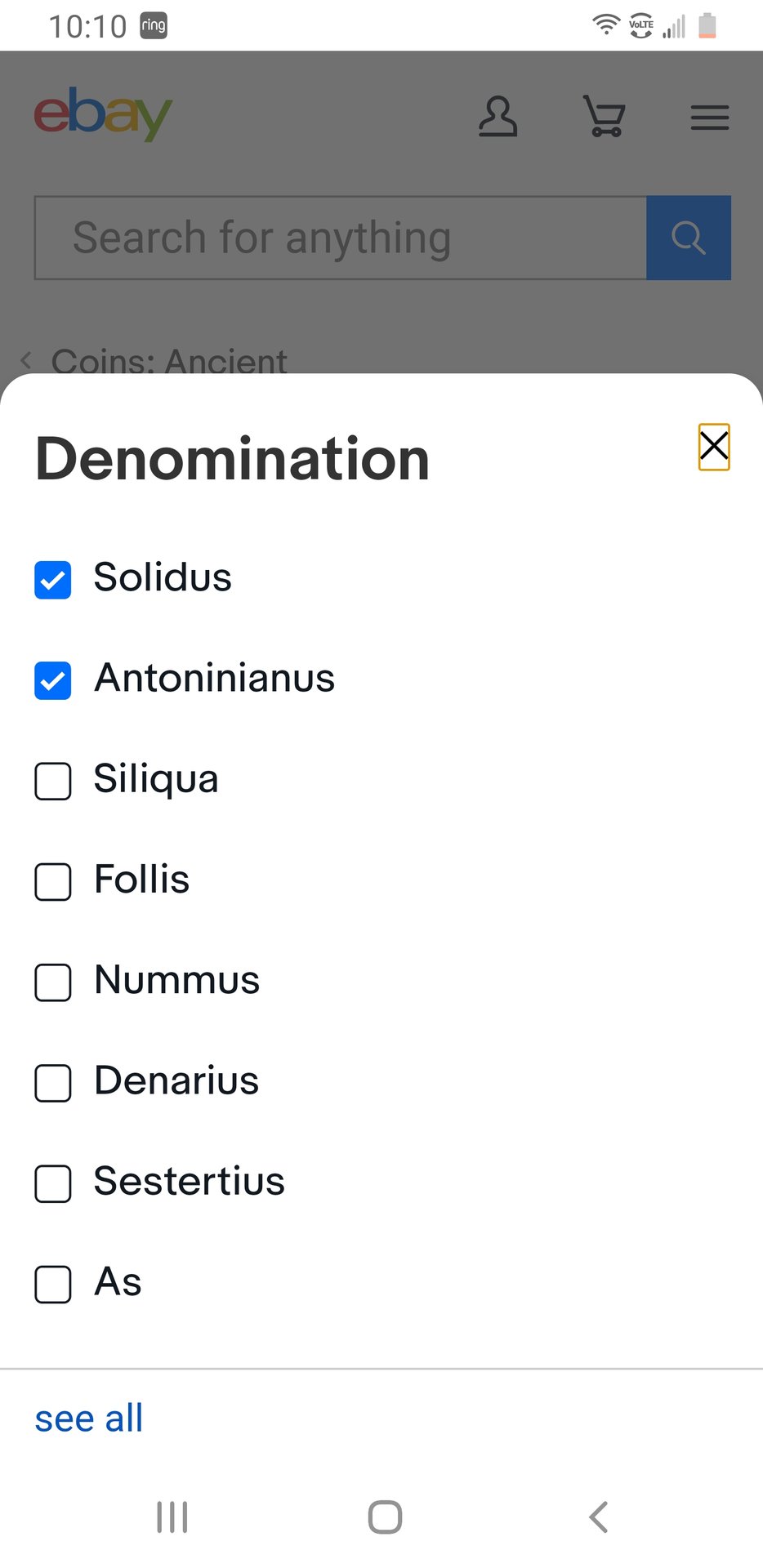Screen dimensions: 763x1568
Task: Open the shopping cart
Action: [x=605, y=116]
